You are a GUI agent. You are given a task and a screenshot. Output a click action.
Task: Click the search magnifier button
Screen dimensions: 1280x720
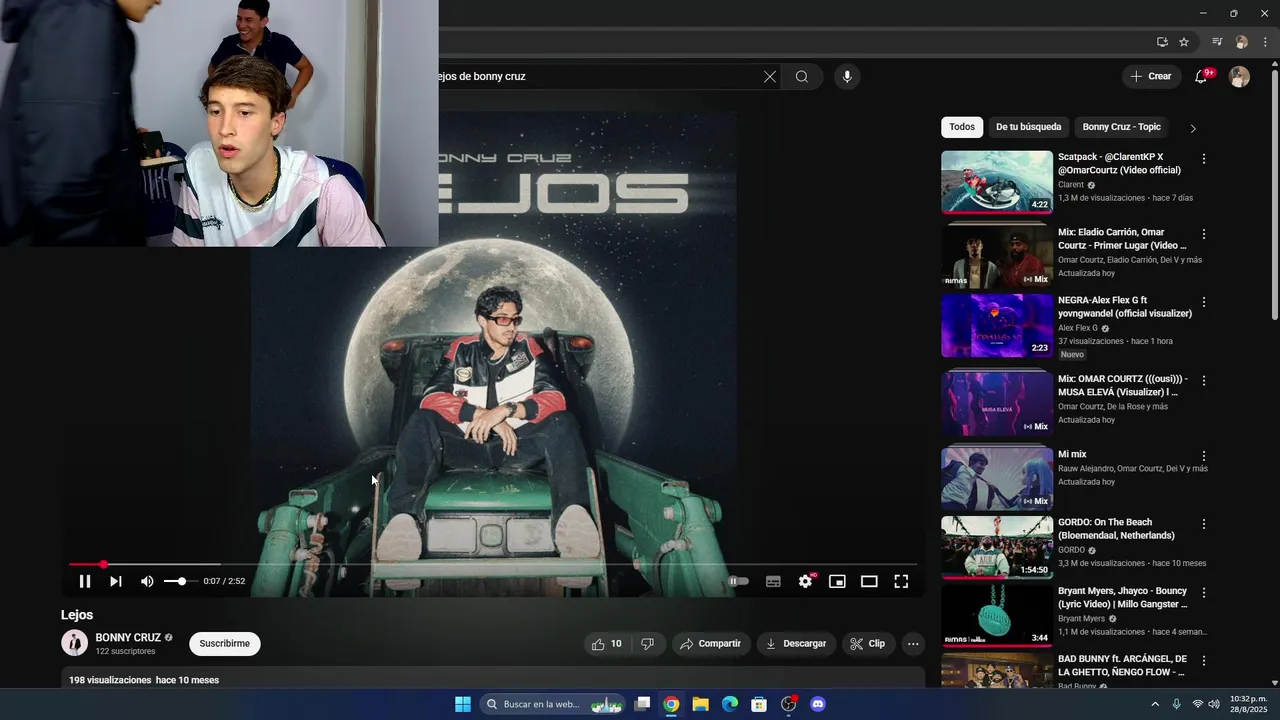tap(802, 76)
